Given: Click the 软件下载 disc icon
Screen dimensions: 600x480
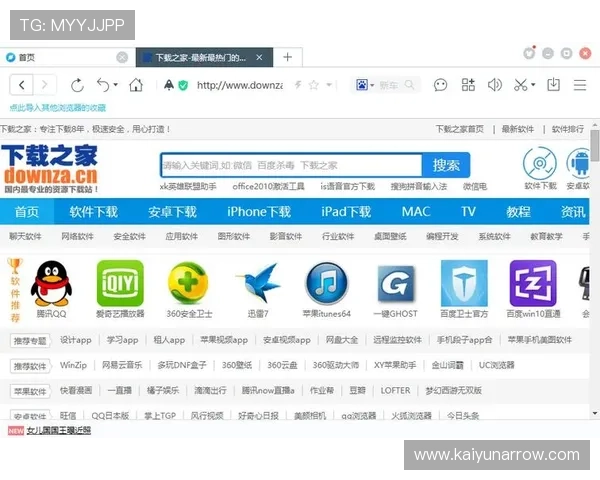Looking at the screenshot, I should [x=540, y=163].
